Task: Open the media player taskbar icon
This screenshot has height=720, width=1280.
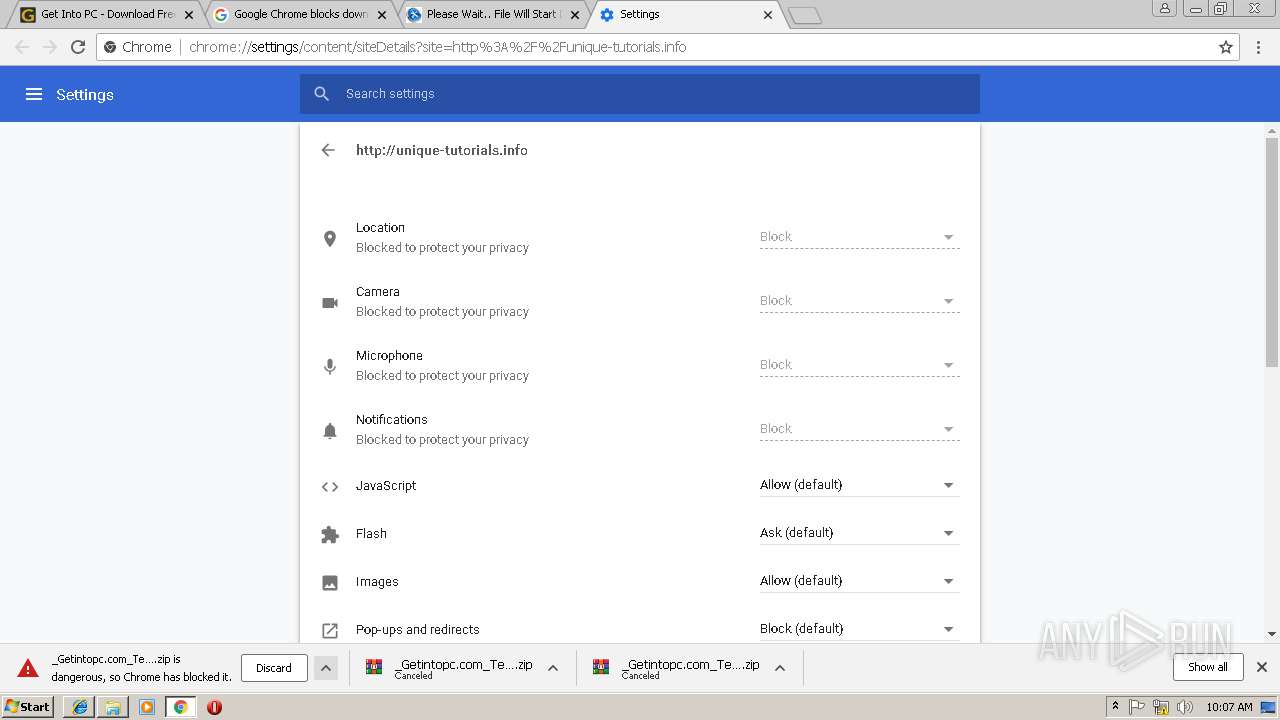Action: click(147, 707)
